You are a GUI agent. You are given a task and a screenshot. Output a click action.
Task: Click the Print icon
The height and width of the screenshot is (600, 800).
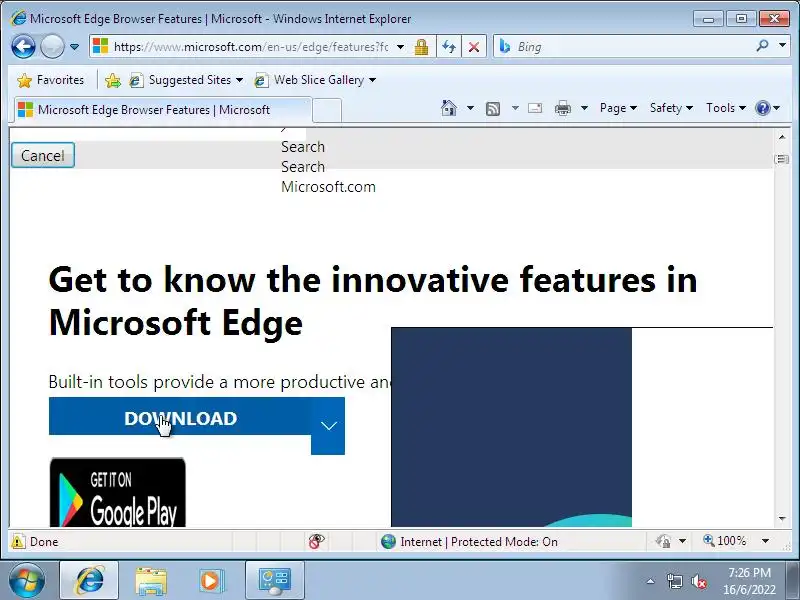[563, 108]
